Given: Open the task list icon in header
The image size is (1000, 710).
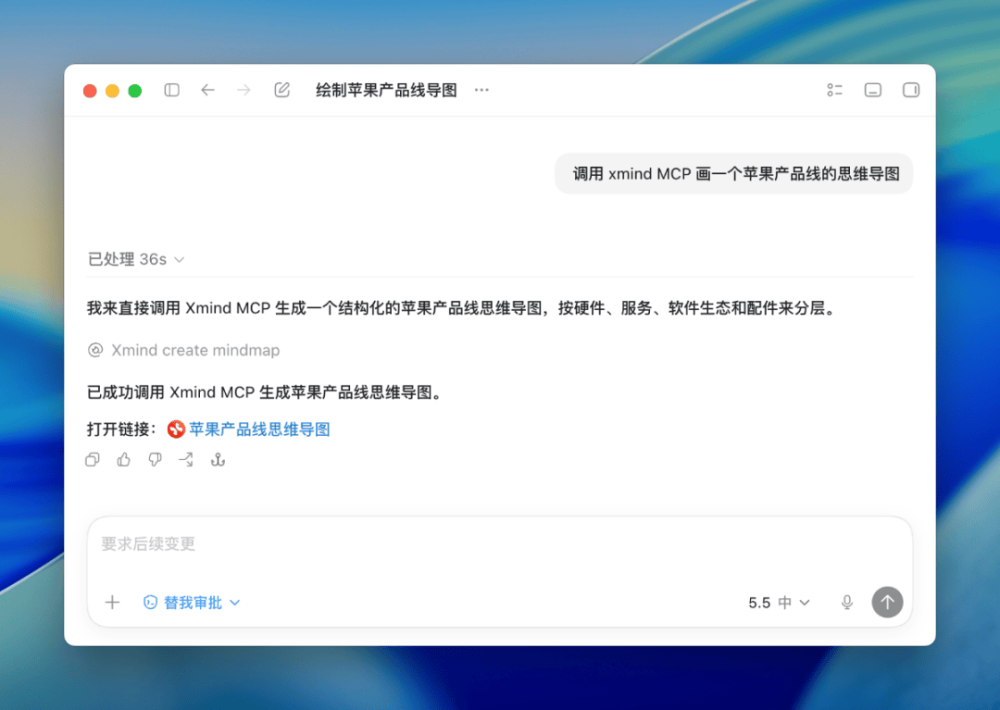Looking at the screenshot, I should coord(835,90).
